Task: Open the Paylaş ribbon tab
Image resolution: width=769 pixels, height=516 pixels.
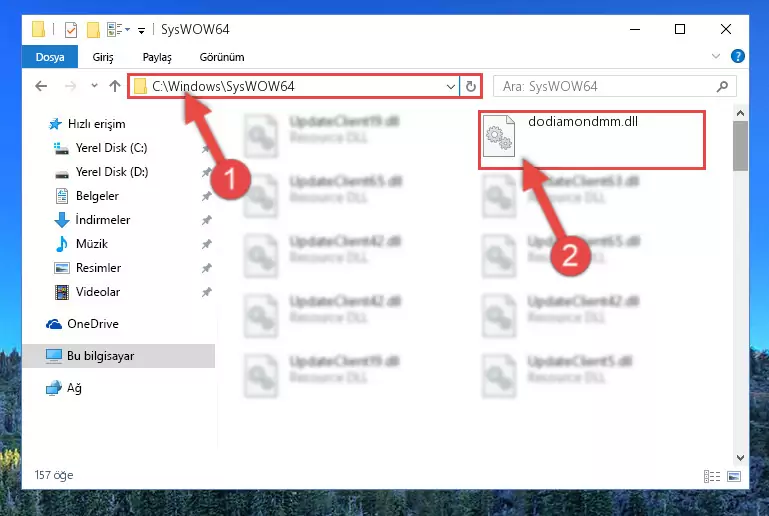Action: click(x=157, y=57)
